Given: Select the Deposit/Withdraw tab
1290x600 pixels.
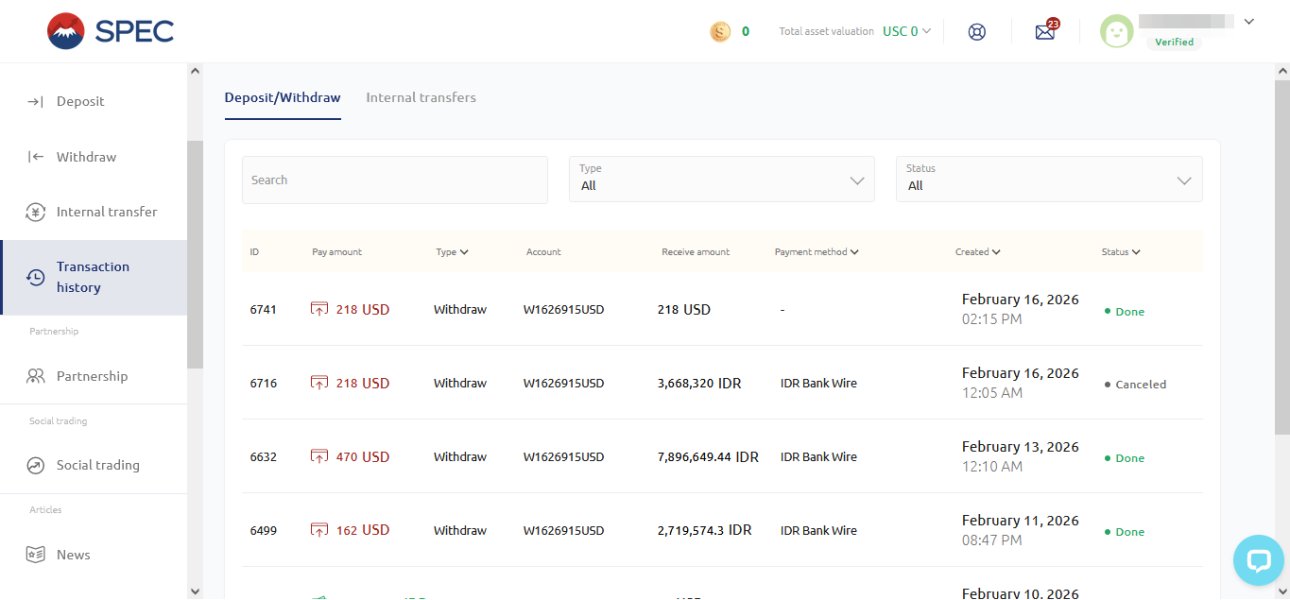Looking at the screenshot, I should coord(282,98).
